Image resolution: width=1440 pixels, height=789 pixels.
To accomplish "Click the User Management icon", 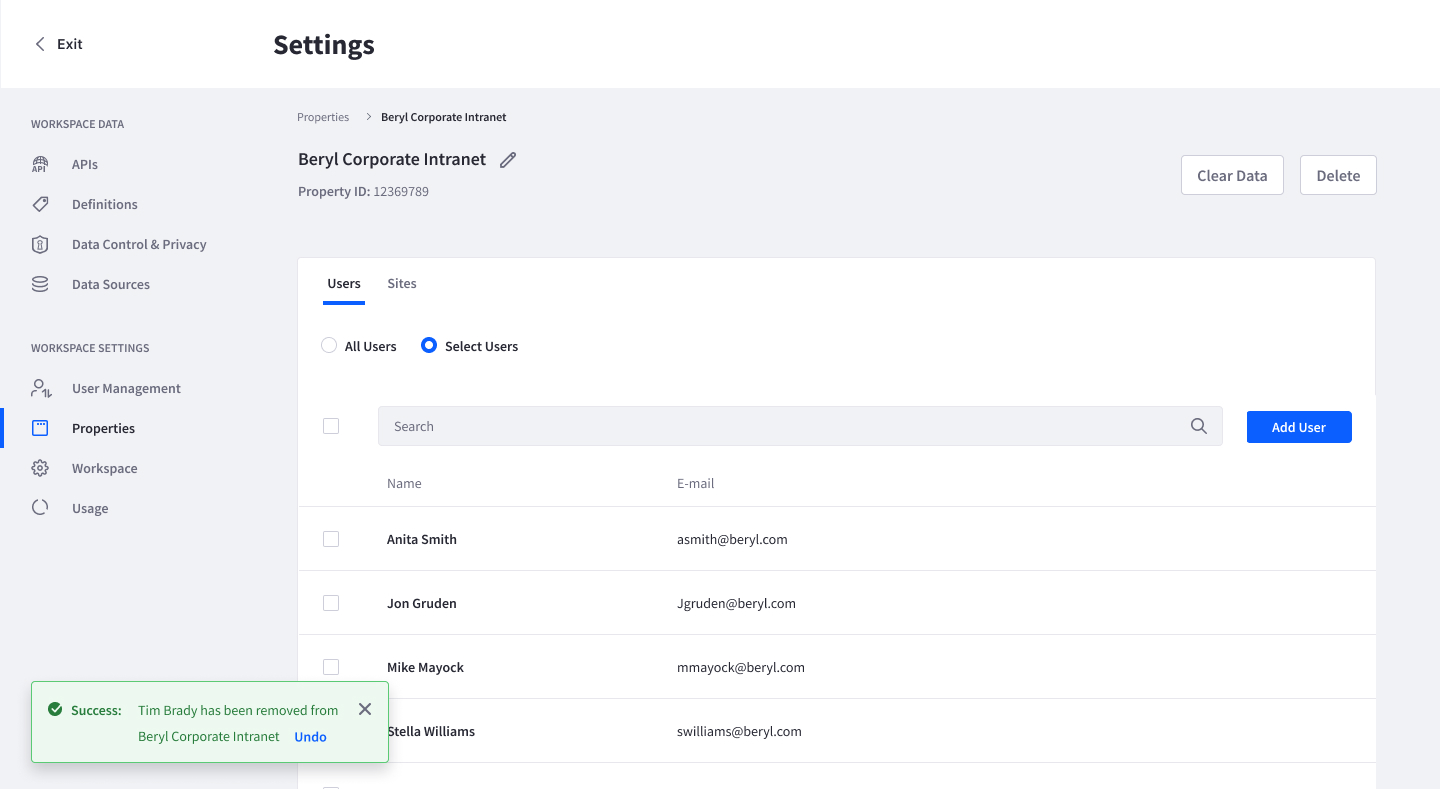I will pyautogui.click(x=41, y=388).
